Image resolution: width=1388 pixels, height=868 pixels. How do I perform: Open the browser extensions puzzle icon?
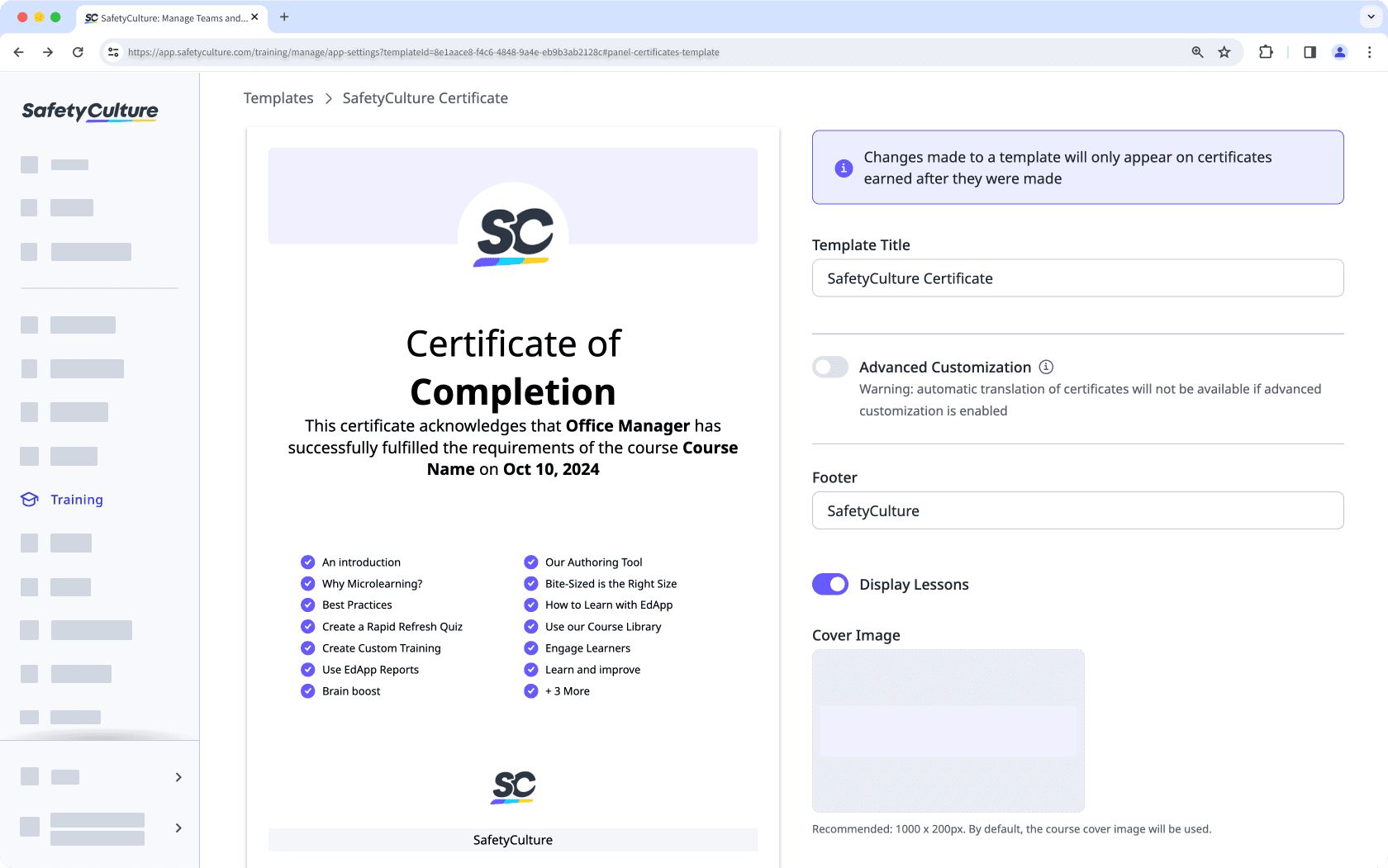[x=1266, y=51]
